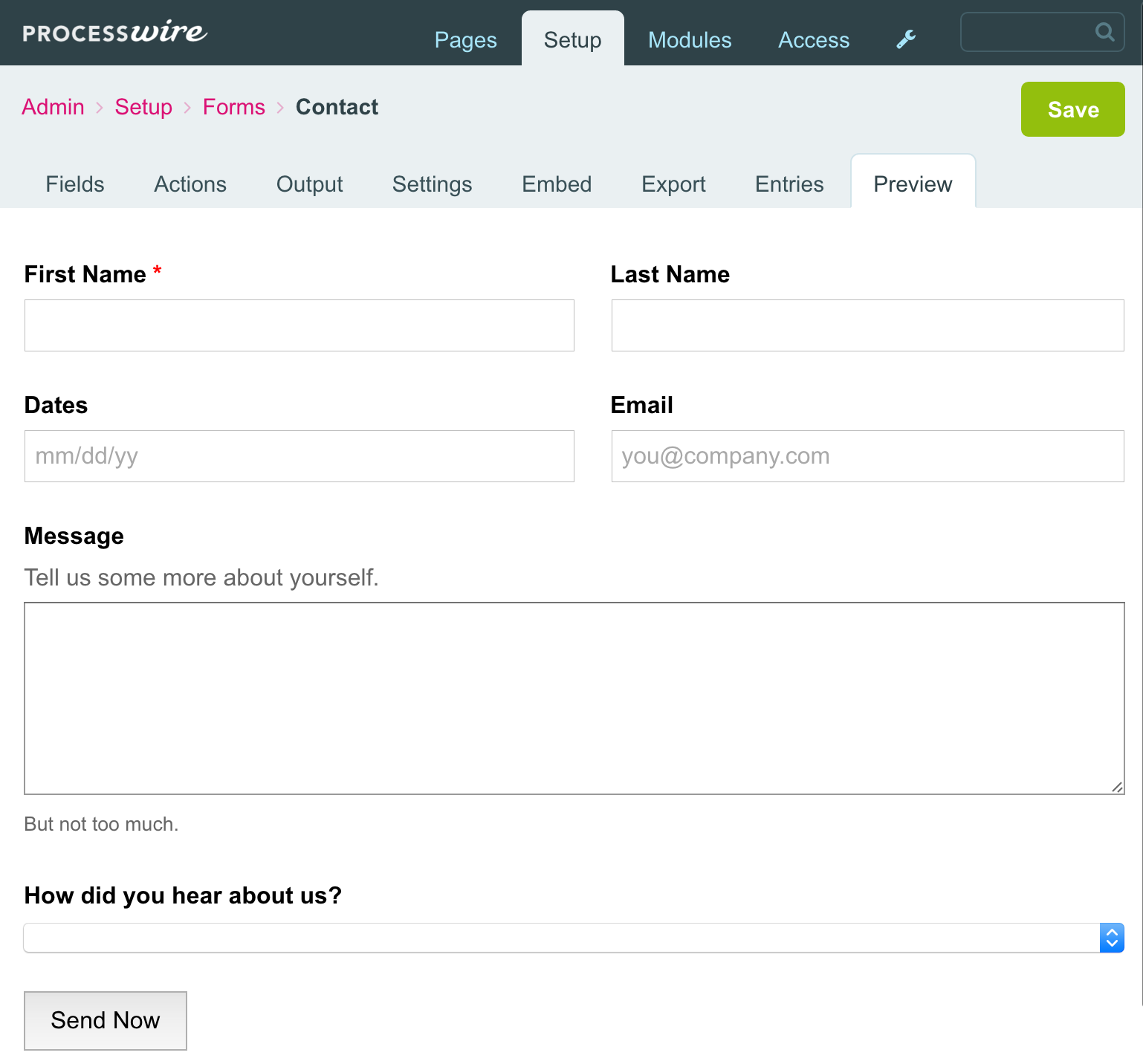The height and width of the screenshot is (1064, 1143).
Task: Click inside the Message textarea
Action: 574,698
